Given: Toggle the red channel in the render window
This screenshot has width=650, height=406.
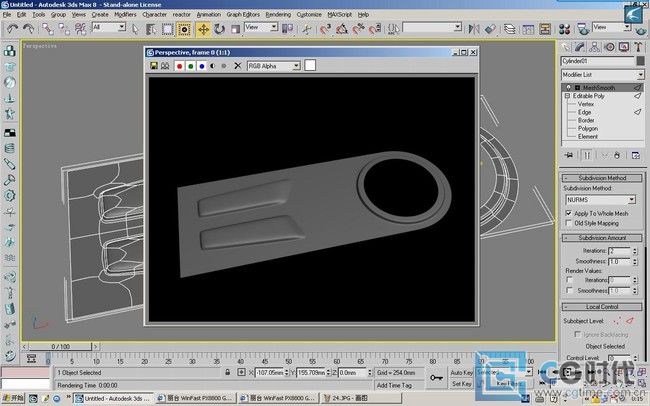Looking at the screenshot, I should [179, 66].
